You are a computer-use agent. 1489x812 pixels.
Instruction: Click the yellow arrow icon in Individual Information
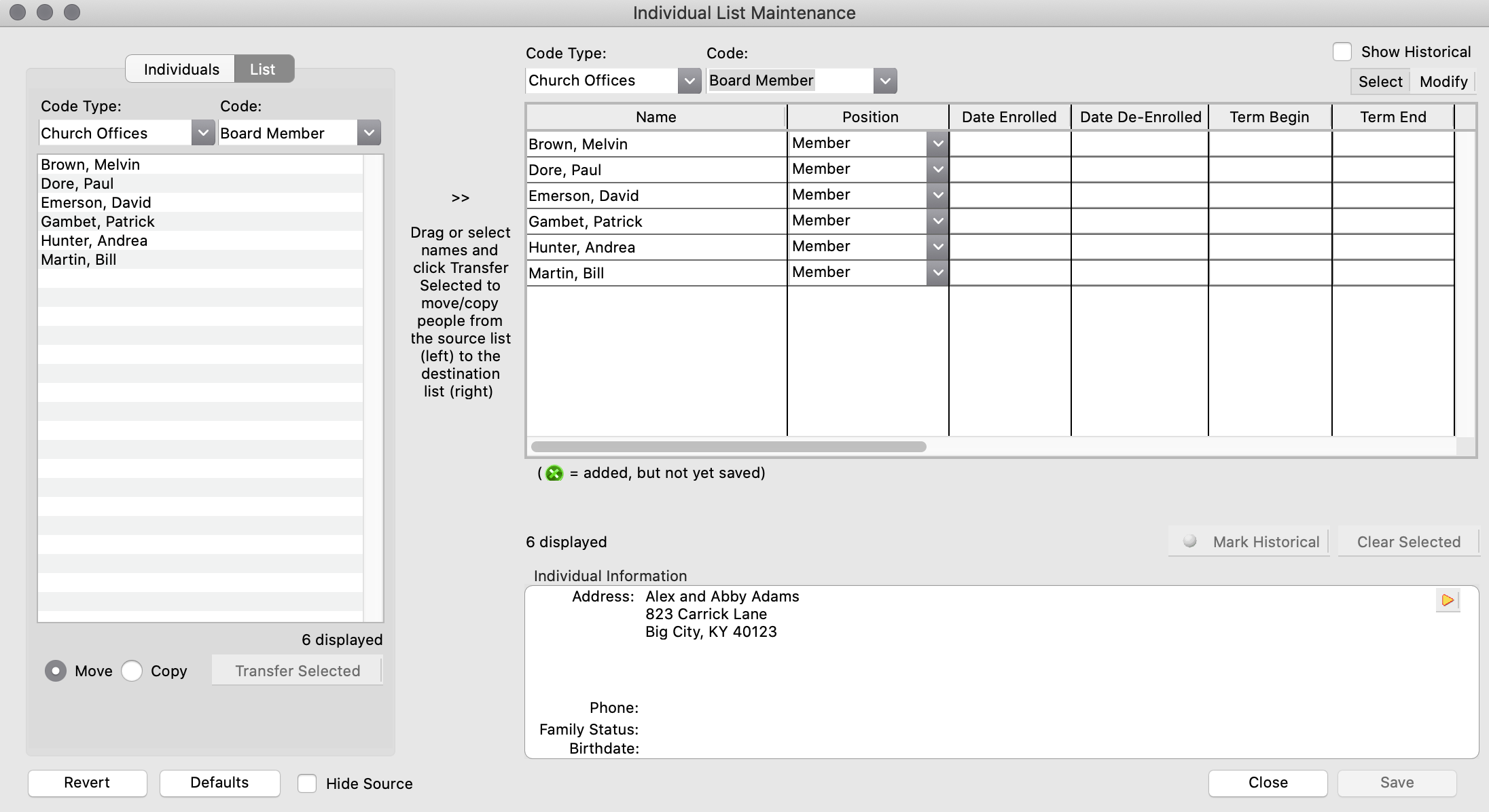pos(1446,600)
